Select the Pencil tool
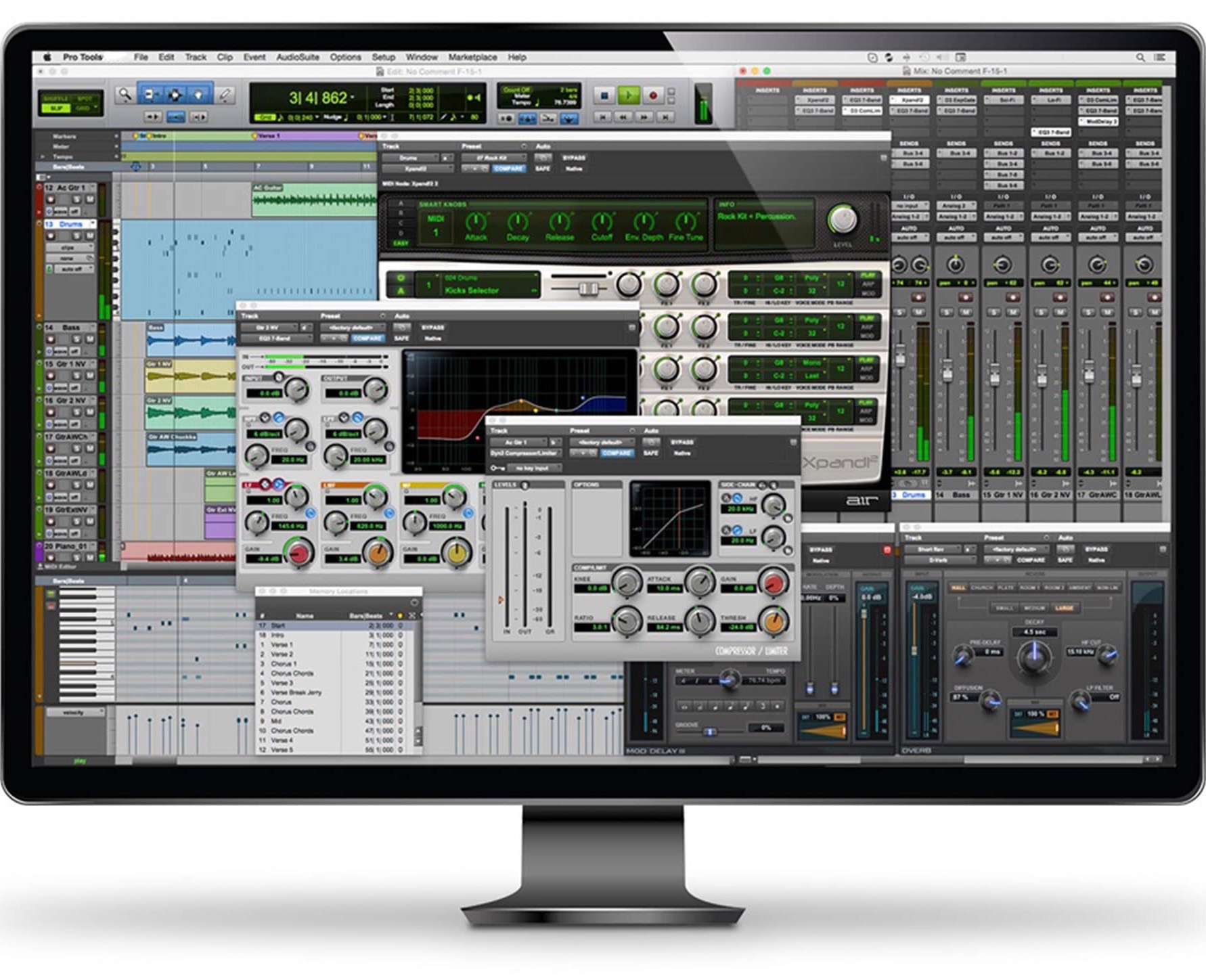1206x980 pixels. point(226,95)
